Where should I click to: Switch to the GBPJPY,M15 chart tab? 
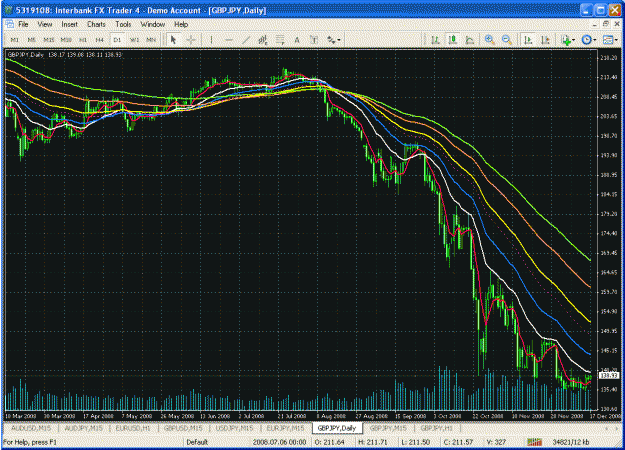[x=388, y=428]
